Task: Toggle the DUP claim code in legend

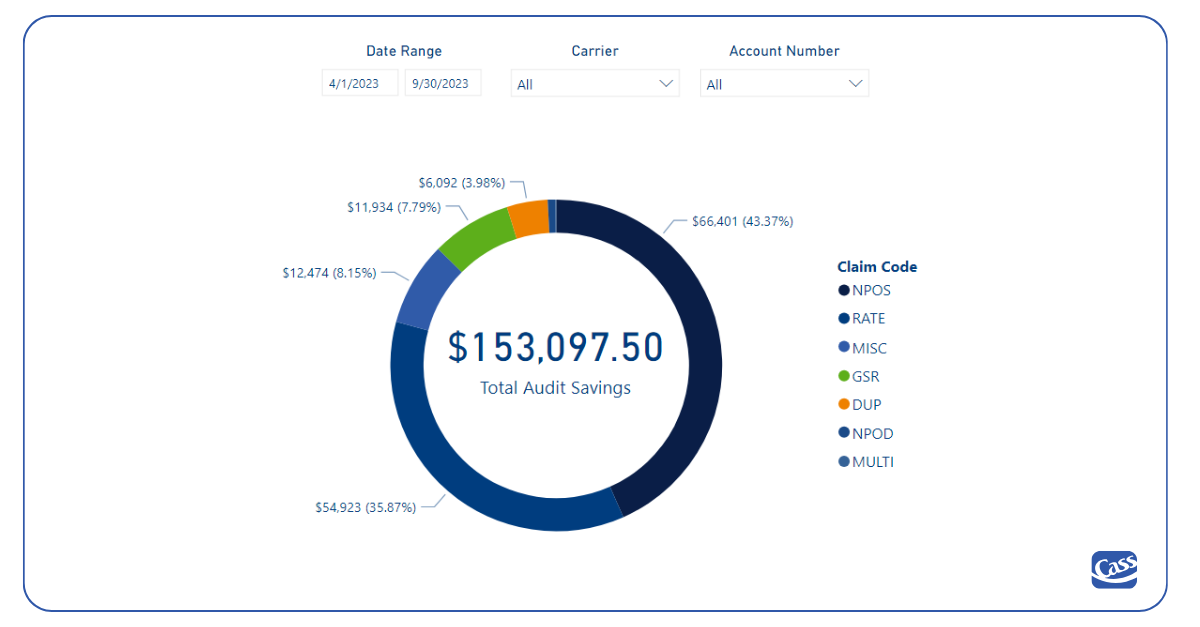Action: tap(866, 404)
